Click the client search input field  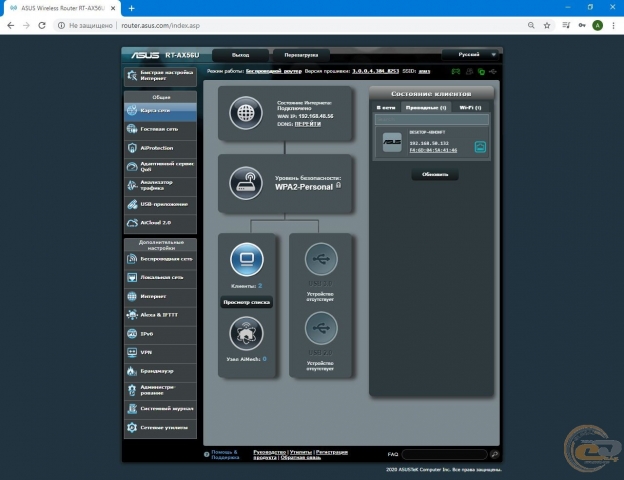click(x=432, y=119)
